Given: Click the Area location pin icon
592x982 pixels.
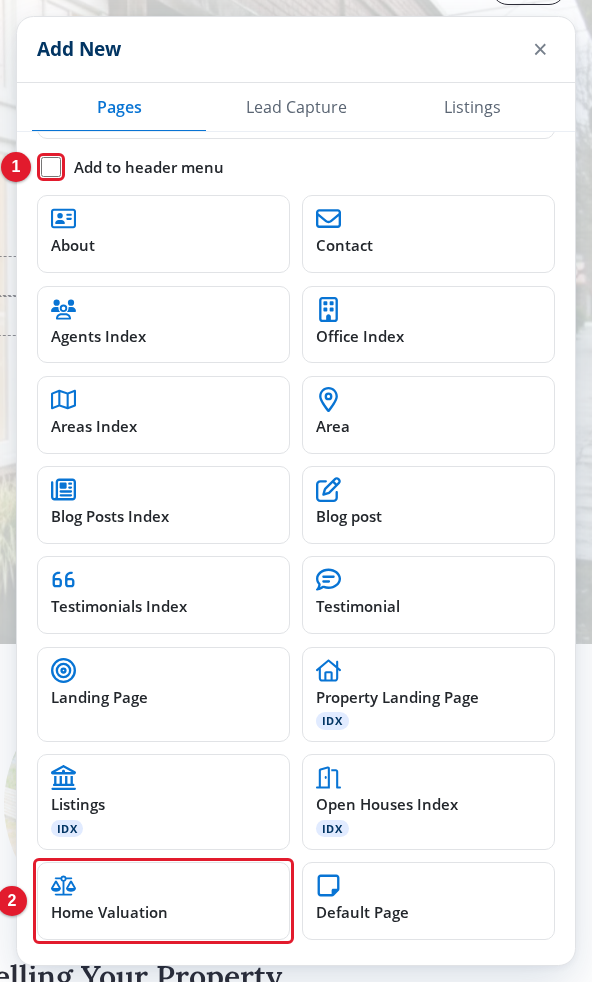Looking at the screenshot, I should (328, 400).
